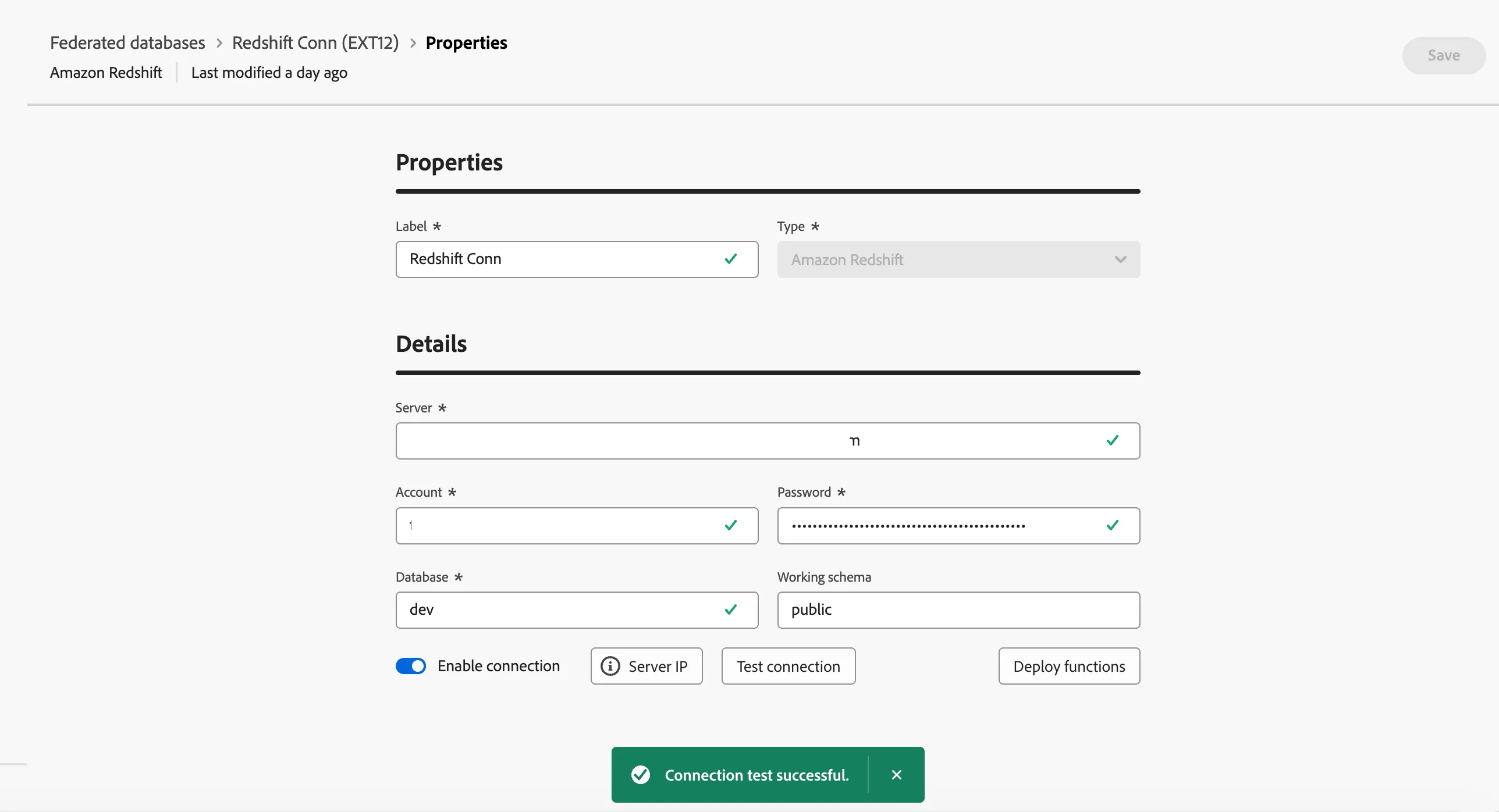Click the Type dropdown chevron arrow
Image resolution: width=1499 pixels, height=812 pixels.
click(1120, 259)
